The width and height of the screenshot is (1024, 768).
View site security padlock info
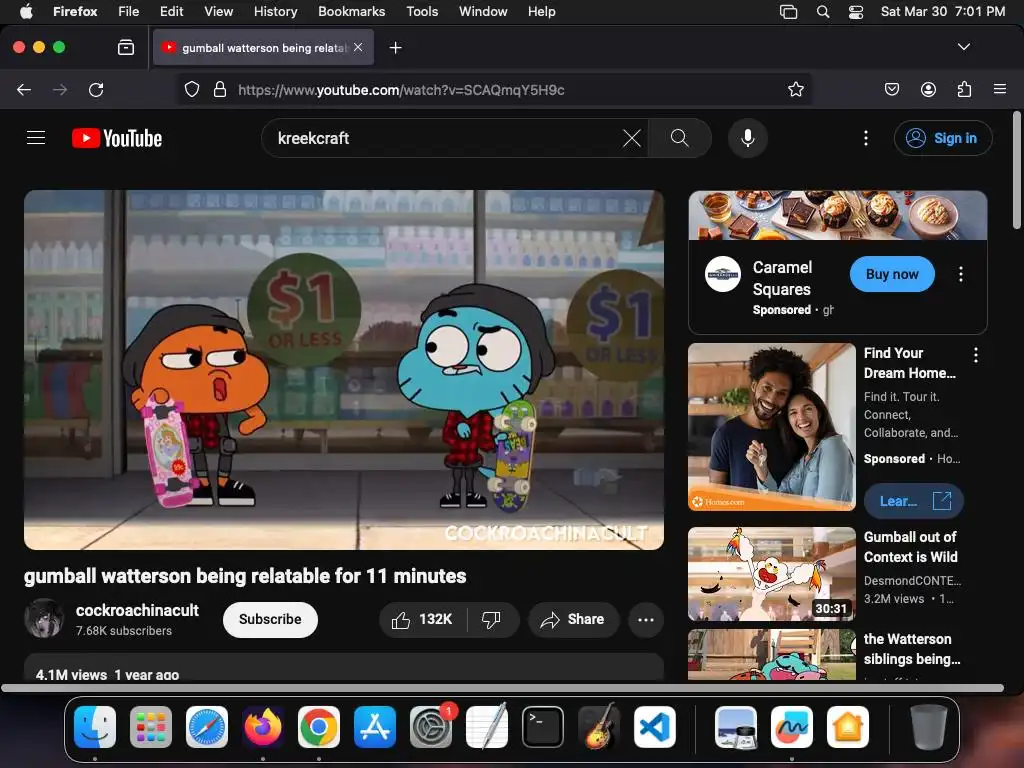(x=220, y=89)
